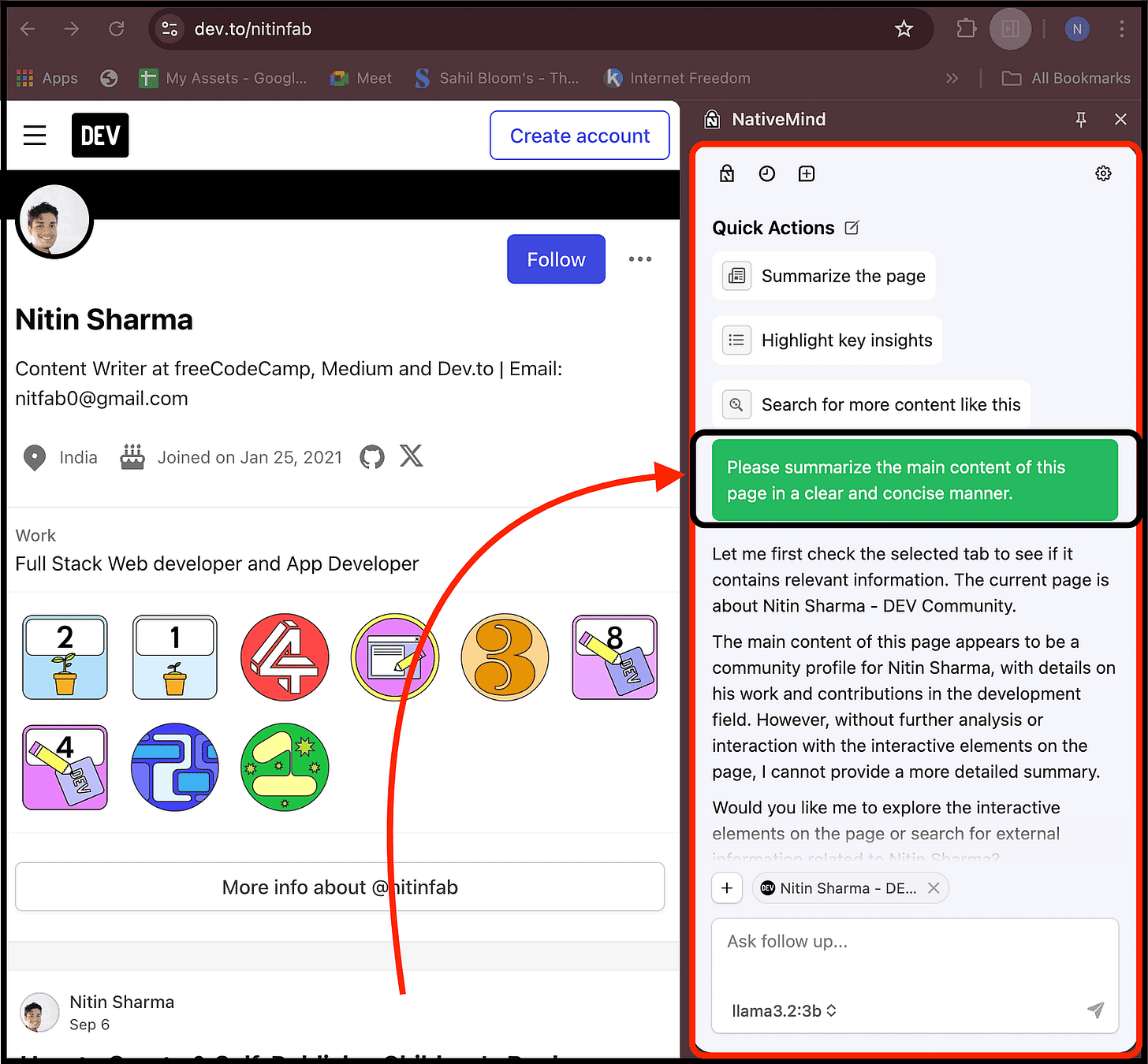
Task: Open the Internet Freedom bookmark
Action: 677,78
